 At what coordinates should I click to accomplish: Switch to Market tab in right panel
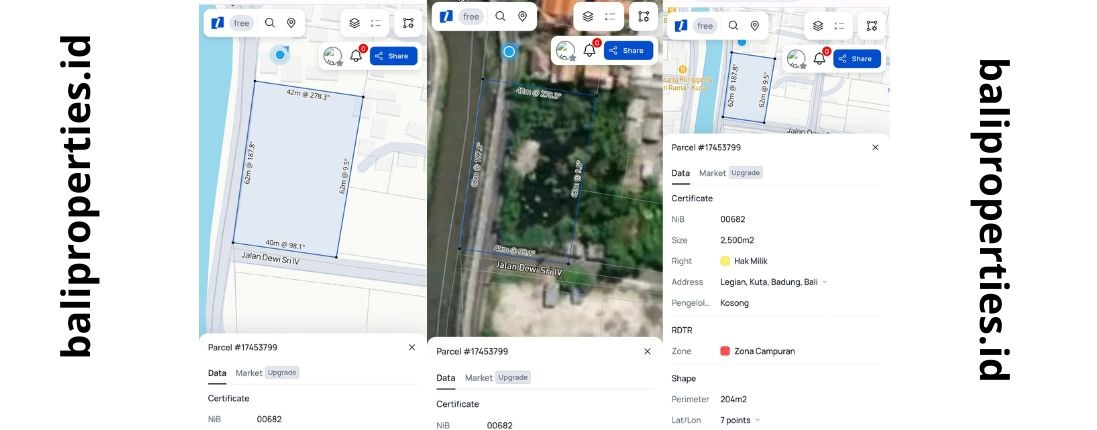pos(712,173)
